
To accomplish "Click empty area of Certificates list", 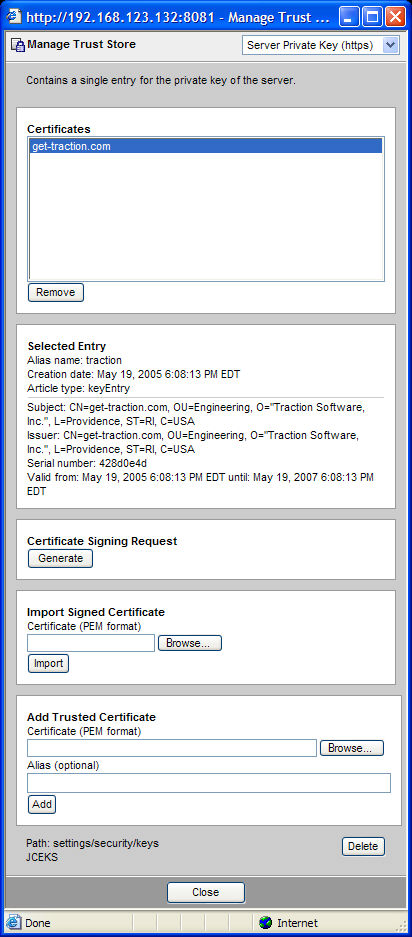I will coord(206,216).
